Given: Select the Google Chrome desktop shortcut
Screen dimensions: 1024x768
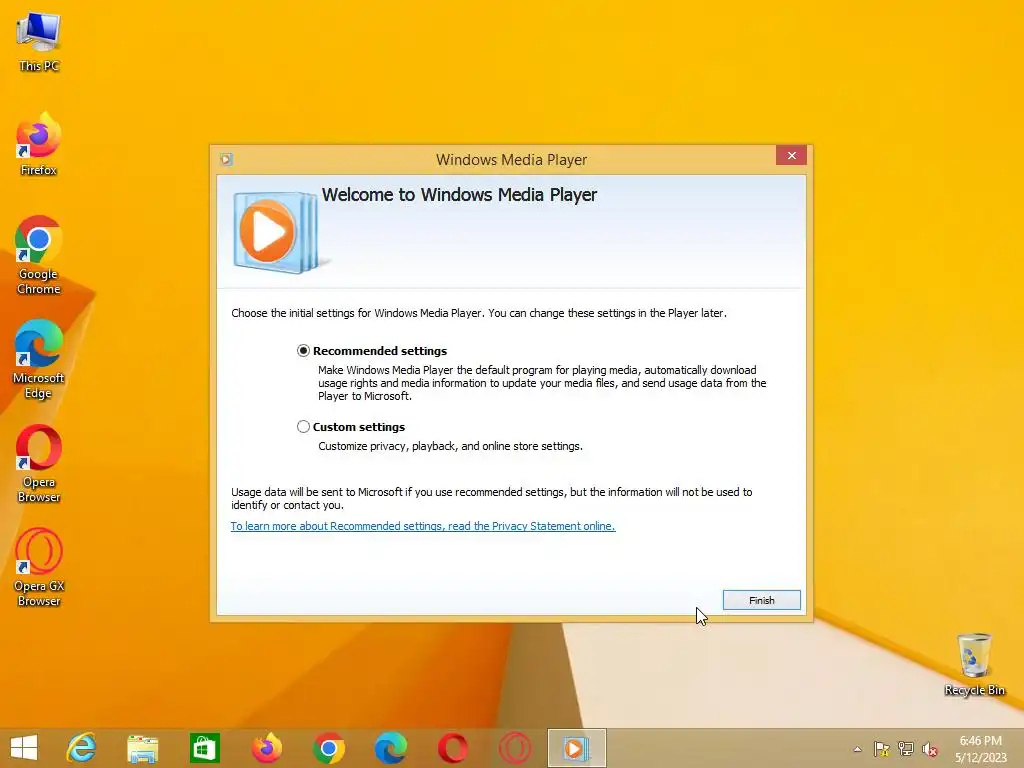Looking at the screenshot, I should tap(39, 255).
